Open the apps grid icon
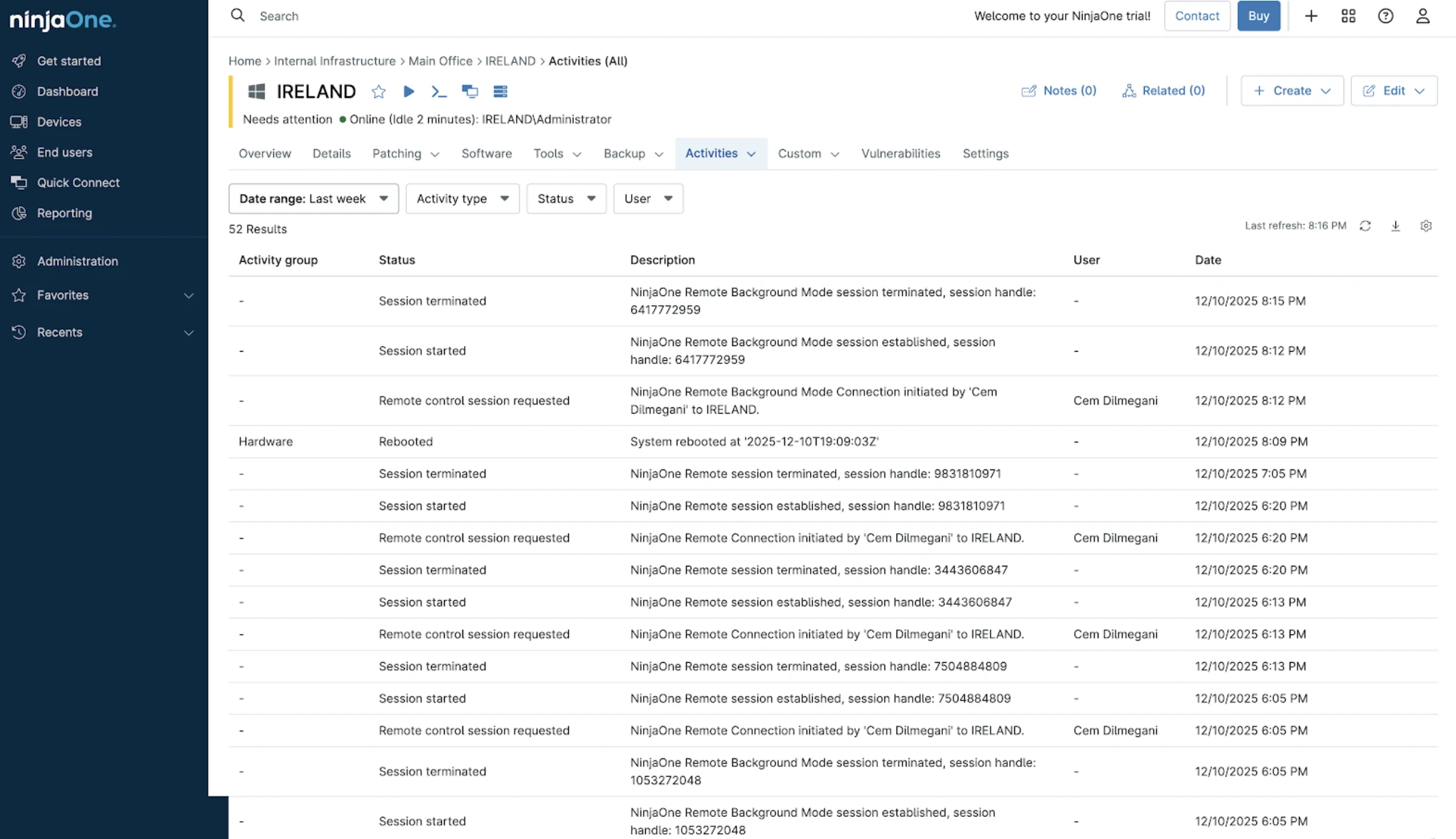Image resolution: width=1456 pixels, height=839 pixels. tap(1348, 16)
